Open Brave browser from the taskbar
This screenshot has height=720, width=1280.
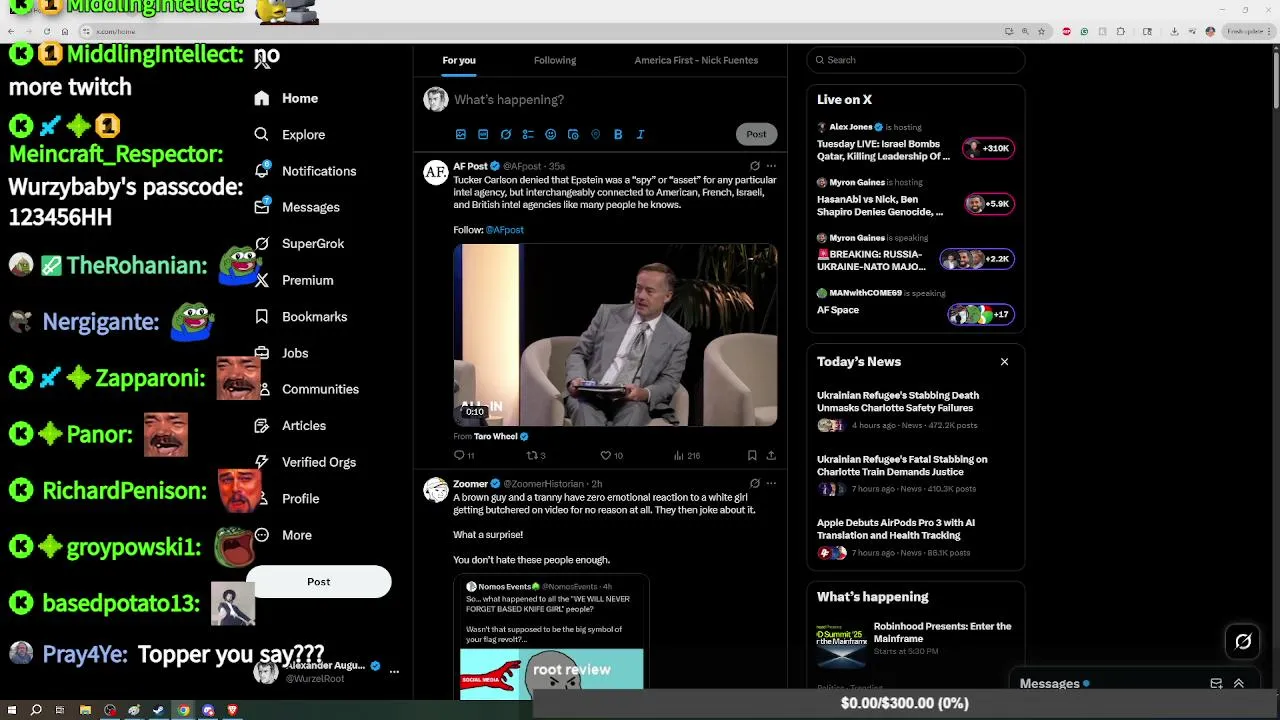232,710
